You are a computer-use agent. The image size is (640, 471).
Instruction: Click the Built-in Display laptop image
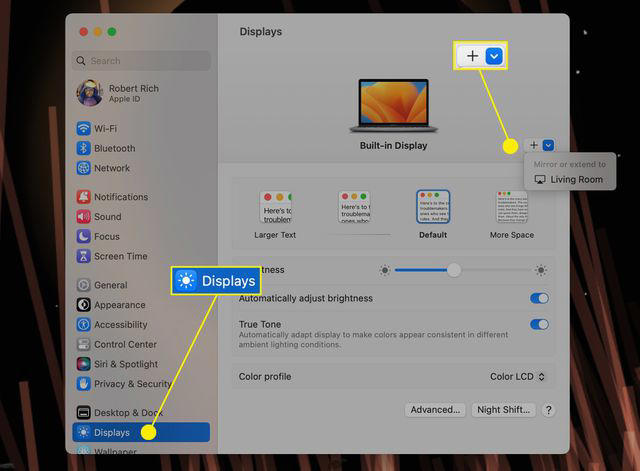[x=393, y=105]
